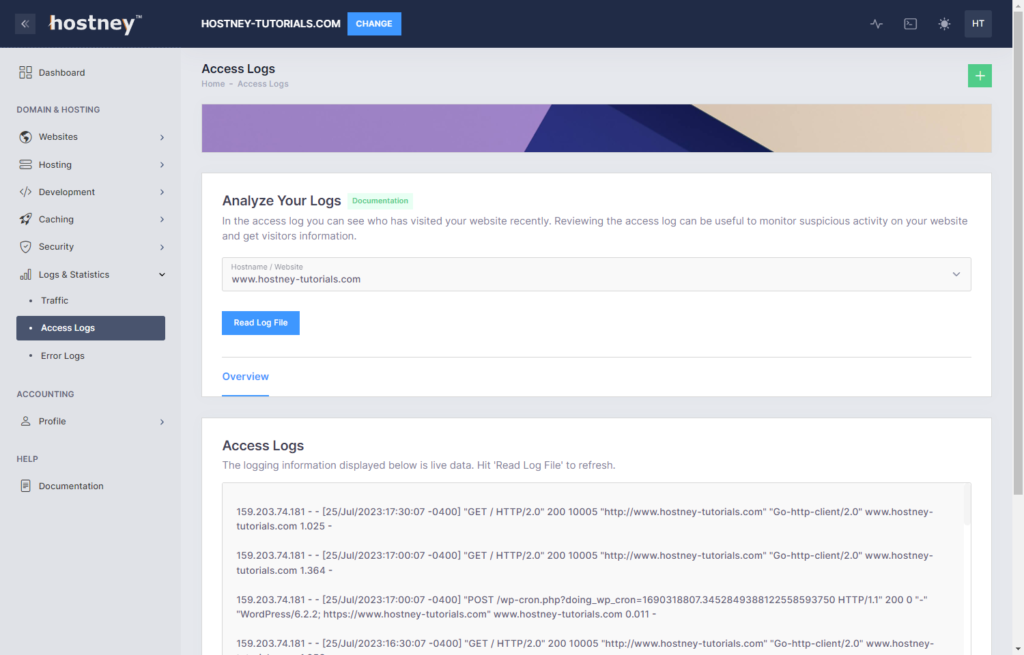Collapse the sidebar using the back arrow
This screenshot has height=655, width=1024.
(25, 23)
